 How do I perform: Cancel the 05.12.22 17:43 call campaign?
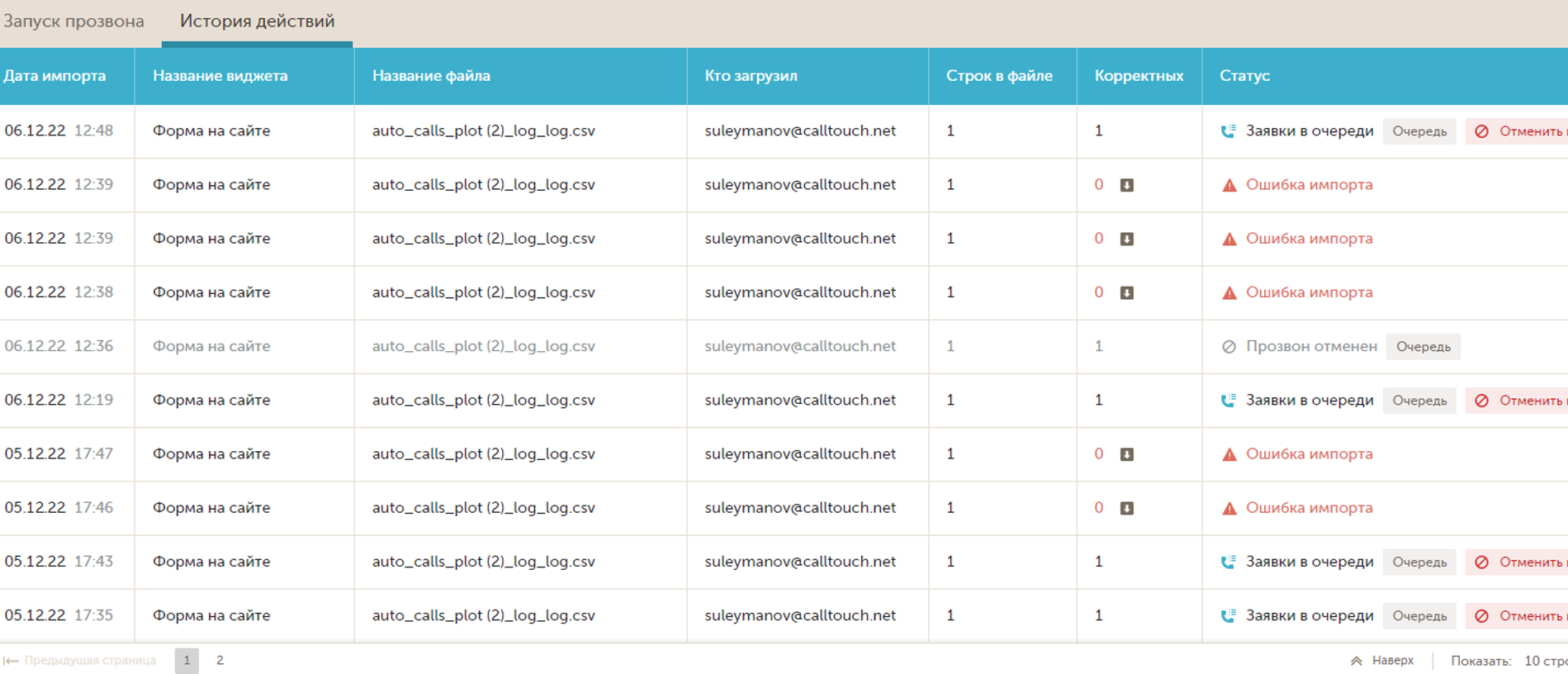[x=1518, y=562]
